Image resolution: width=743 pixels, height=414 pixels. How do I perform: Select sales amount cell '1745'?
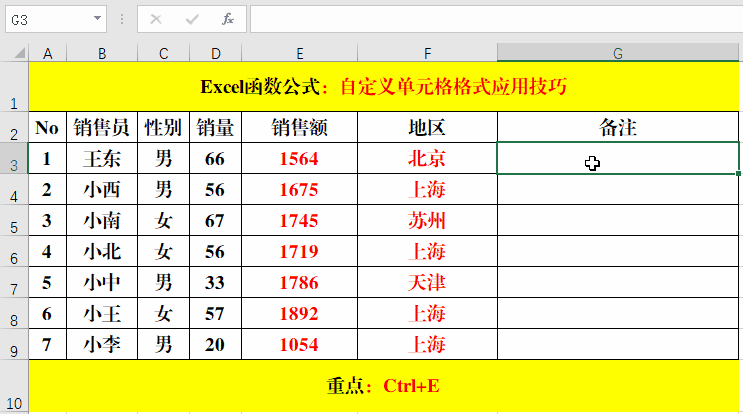[299, 220]
